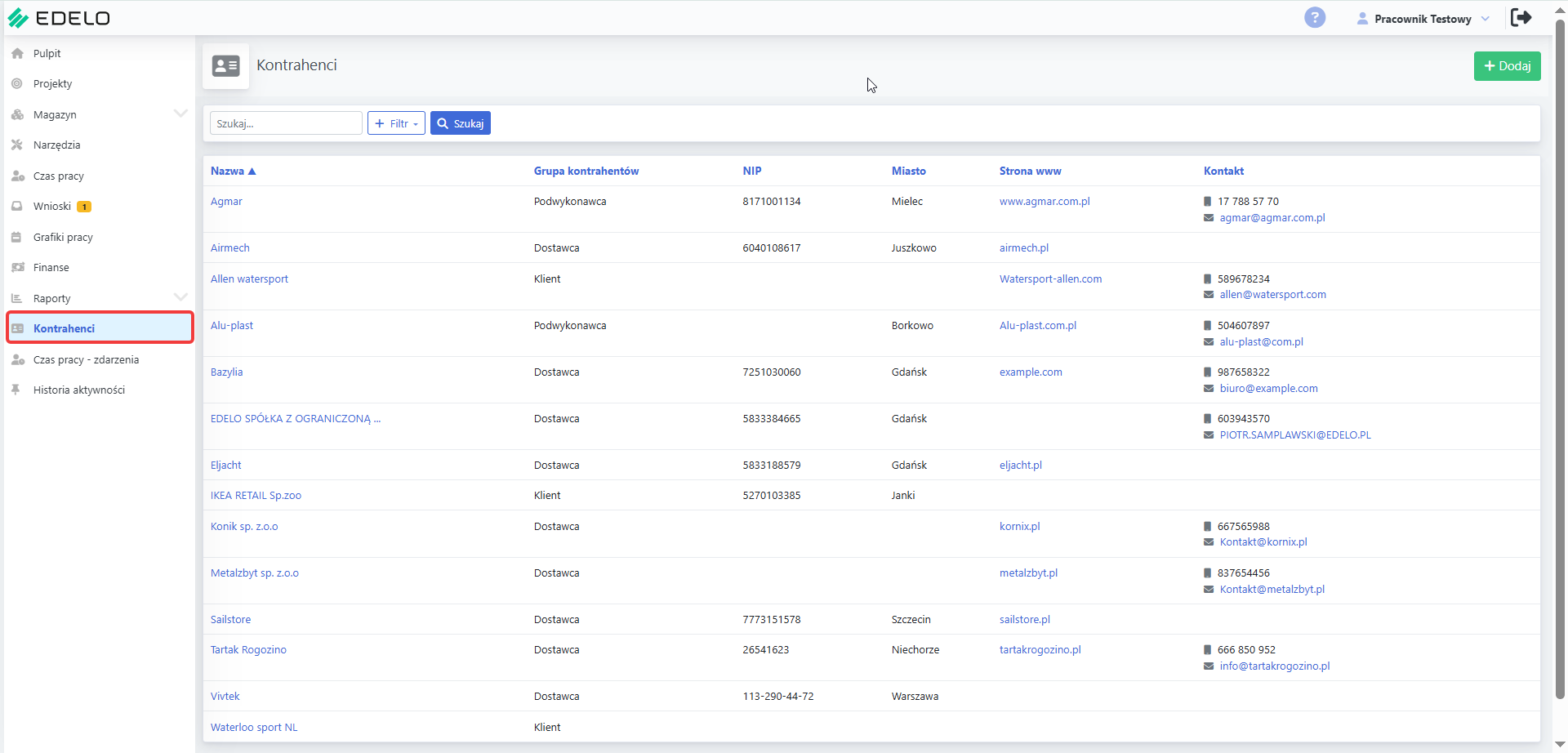Go to Projekty in the sidebar

[x=52, y=83]
